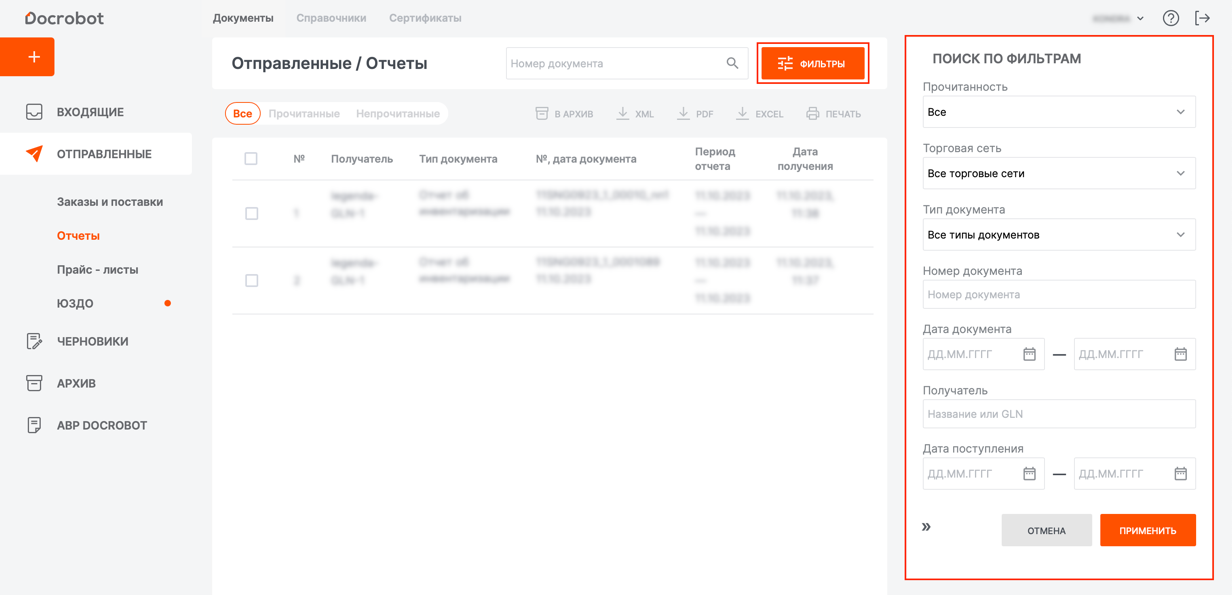Export selected documents to Excel

(x=759, y=114)
